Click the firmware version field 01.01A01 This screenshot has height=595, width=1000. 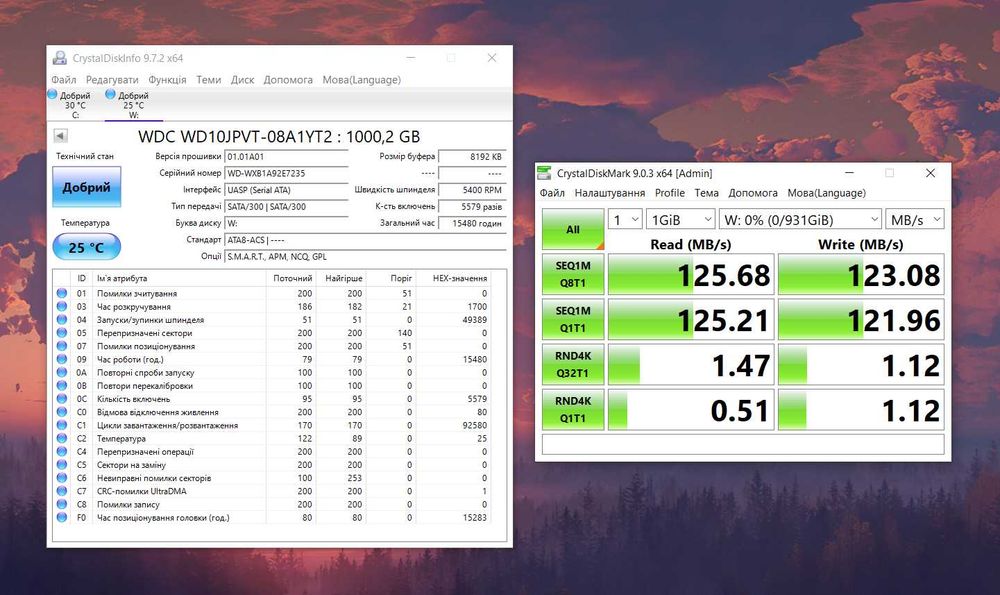click(x=286, y=156)
